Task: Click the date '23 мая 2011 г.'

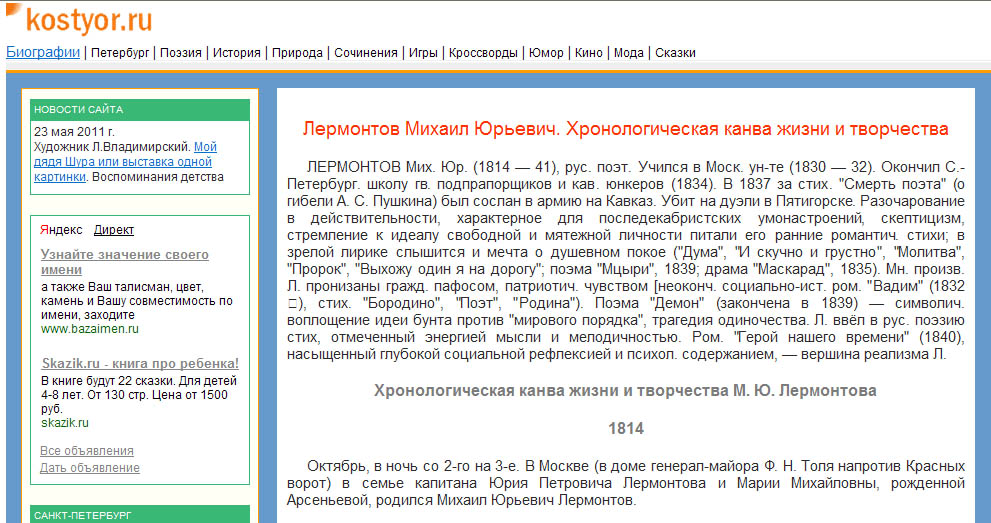Action: pyautogui.click(x=75, y=132)
